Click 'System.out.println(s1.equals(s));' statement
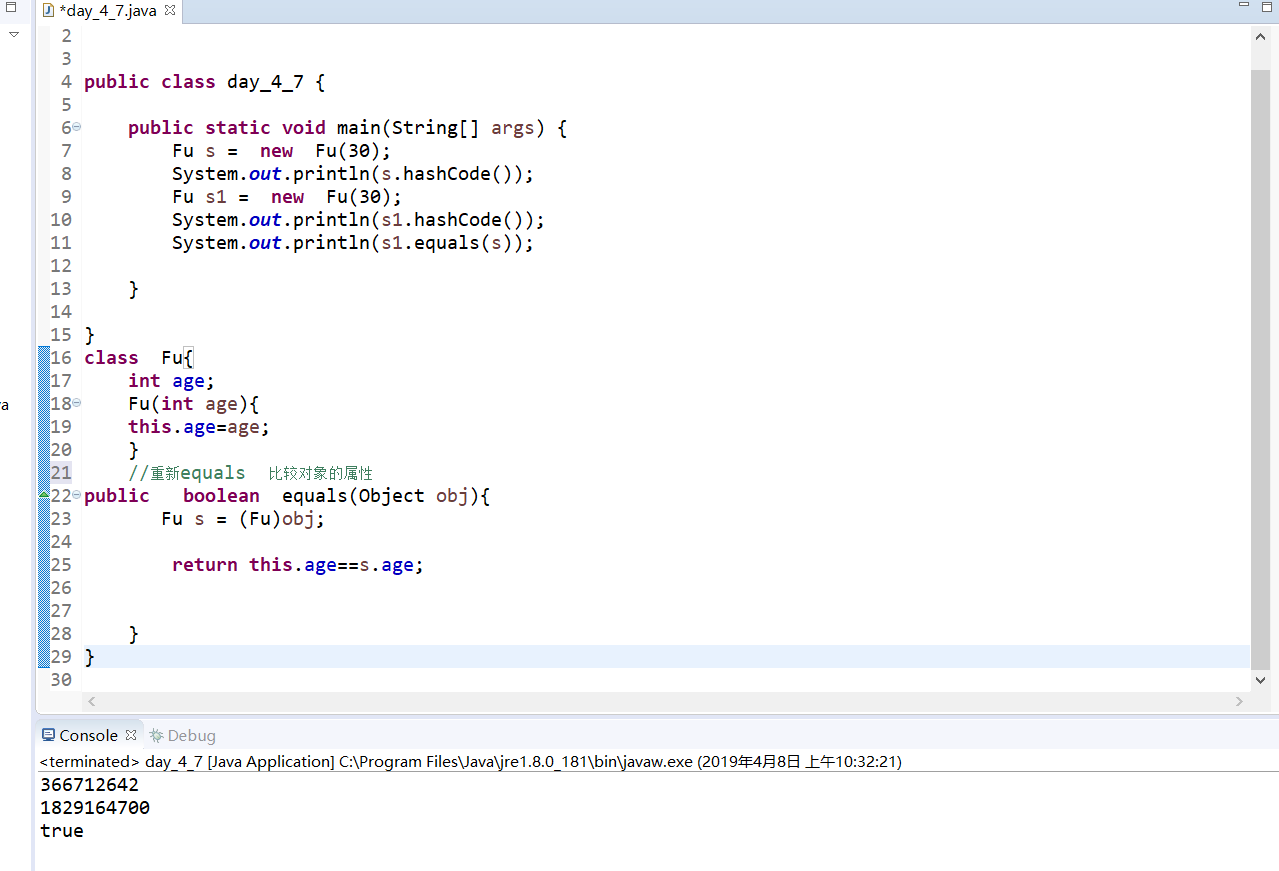The width and height of the screenshot is (1279, 871). coord(353,243)
